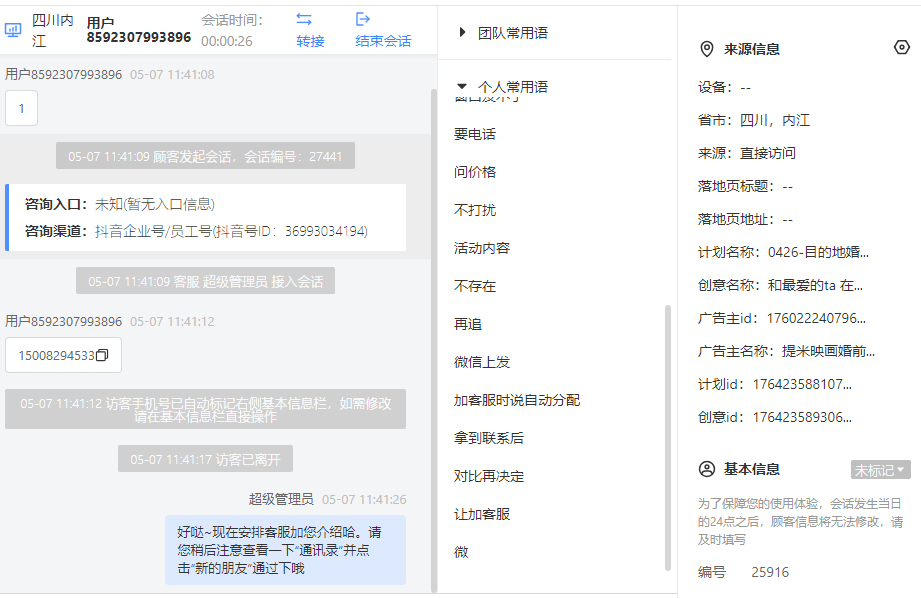
Task: Click user ID 8592307993896 in the header
Action: pos(139,37)
